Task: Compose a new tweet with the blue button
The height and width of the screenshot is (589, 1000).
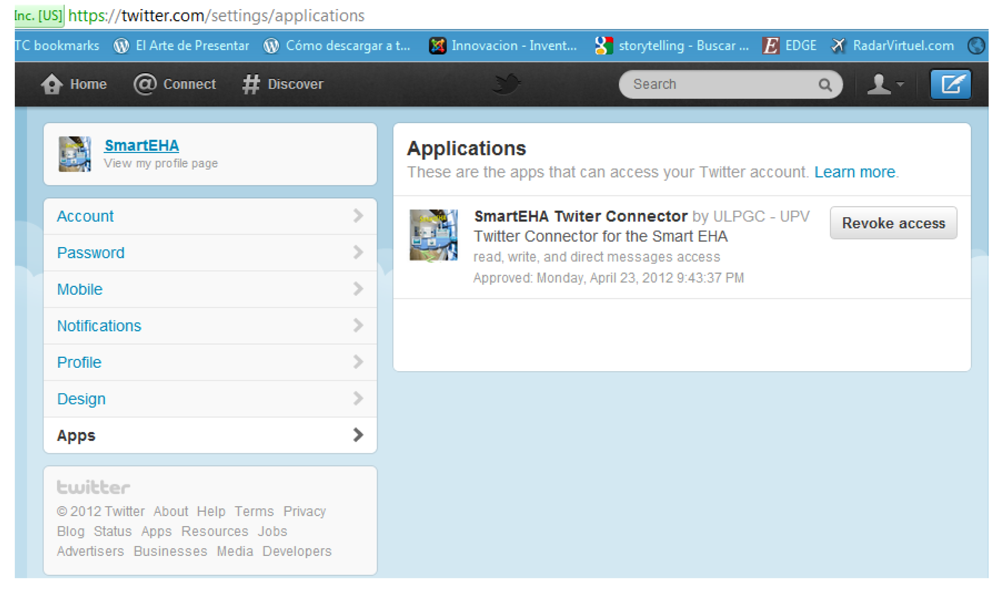Action: [x=950, y=84]
